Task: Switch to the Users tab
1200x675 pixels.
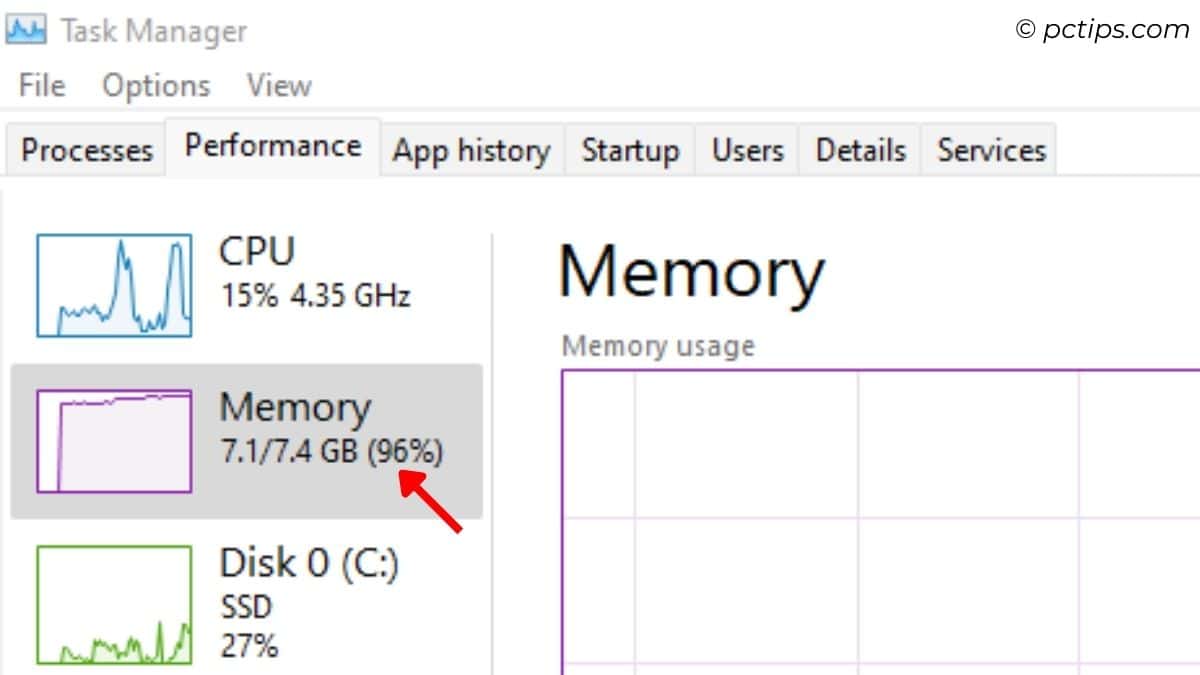Action: (746, 150)
